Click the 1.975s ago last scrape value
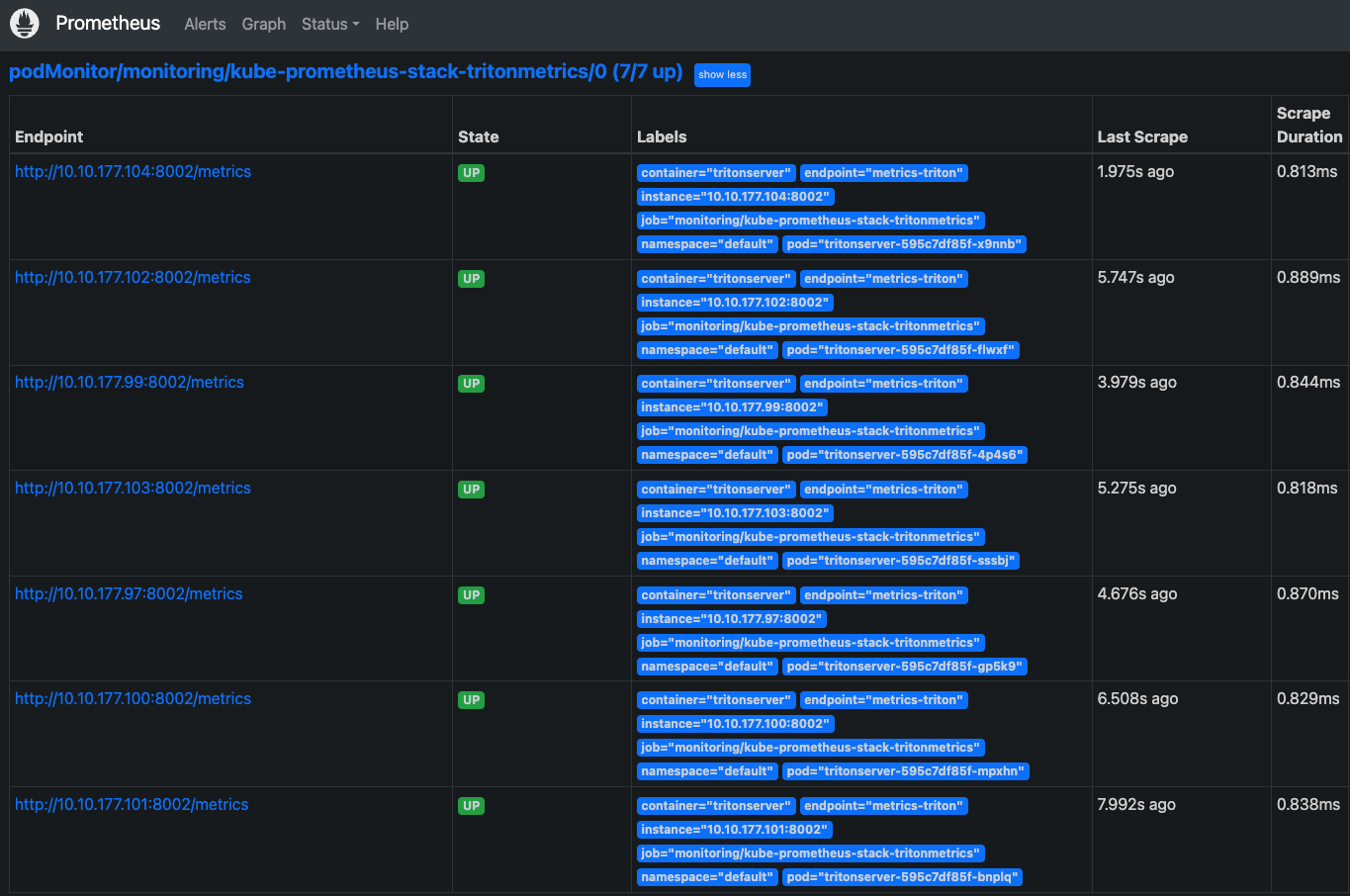 click(1135, 172)
